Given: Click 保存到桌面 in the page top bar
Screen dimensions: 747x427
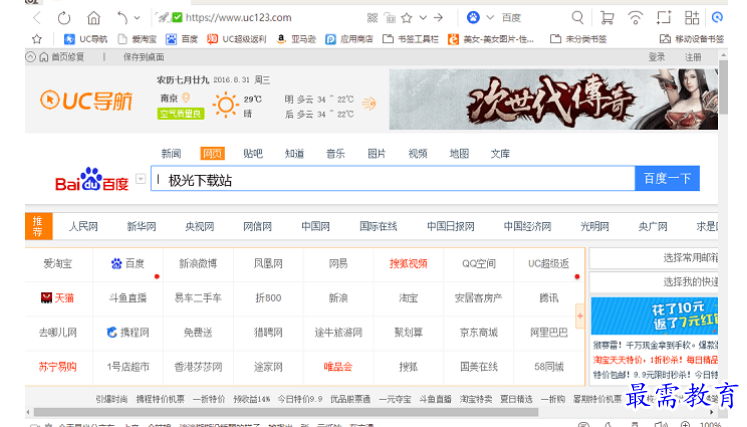Looking at the screenshot, I should click(x=143, y=57).
